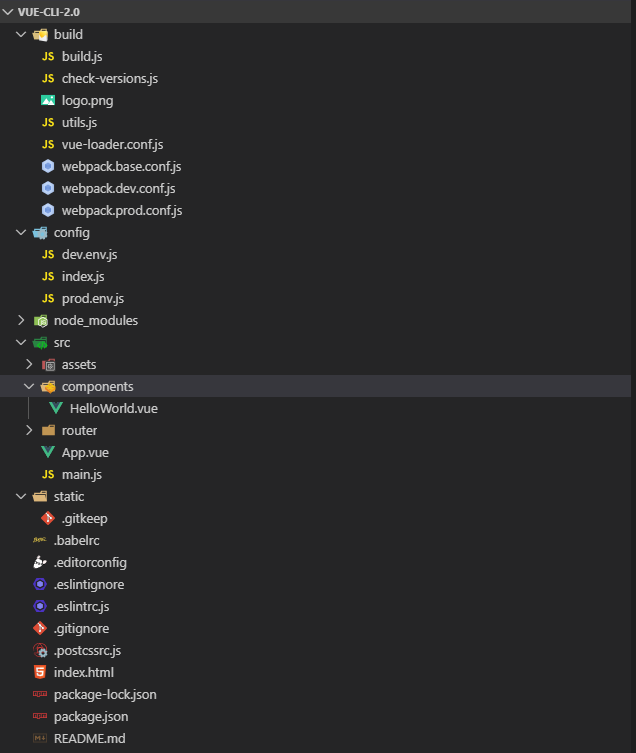The width and height of the screenshot is (636, 753).
Task: Click the HTML5 icon beside index.html
Action: [40, 673]
